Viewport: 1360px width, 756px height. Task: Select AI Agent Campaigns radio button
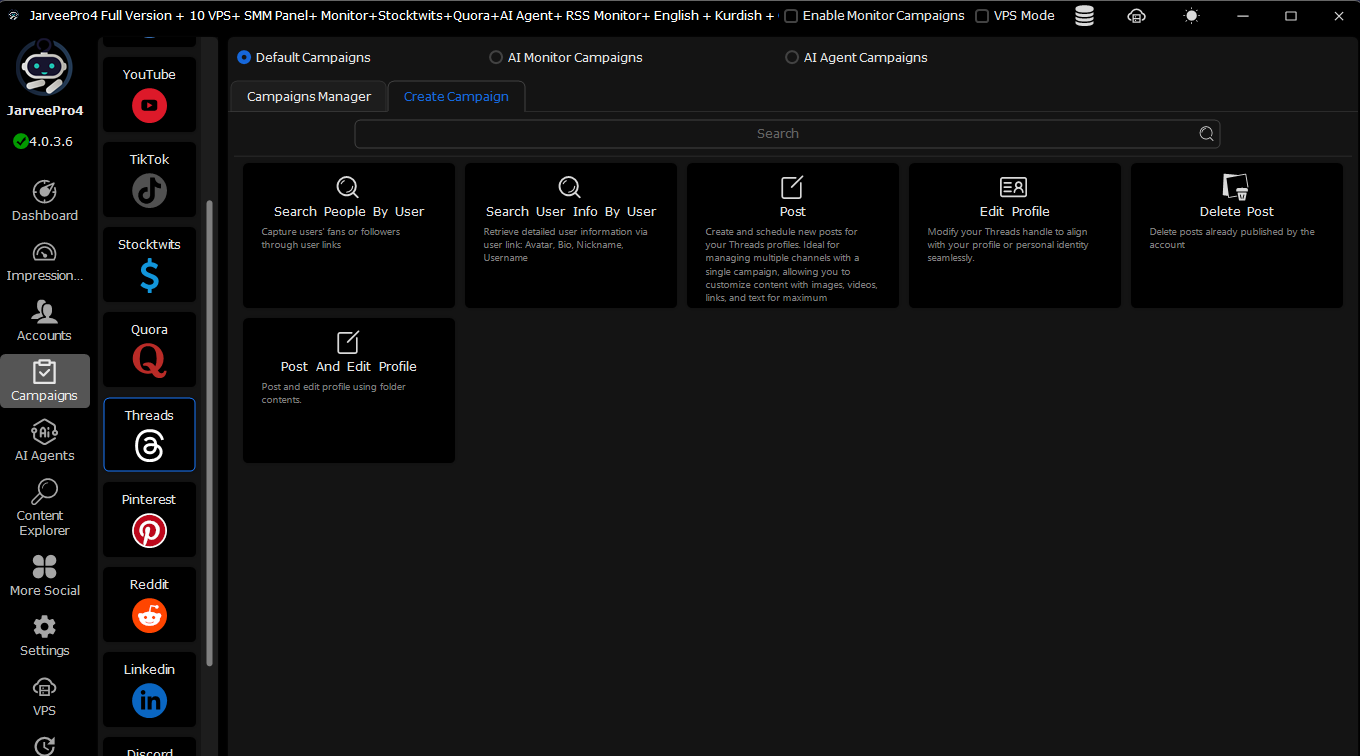(x=792, y=58)
